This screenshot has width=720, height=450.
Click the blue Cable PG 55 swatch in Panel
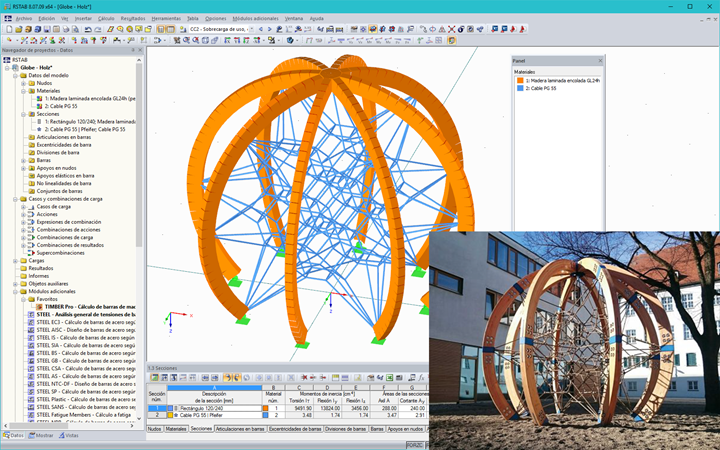(x=520, y=88)
